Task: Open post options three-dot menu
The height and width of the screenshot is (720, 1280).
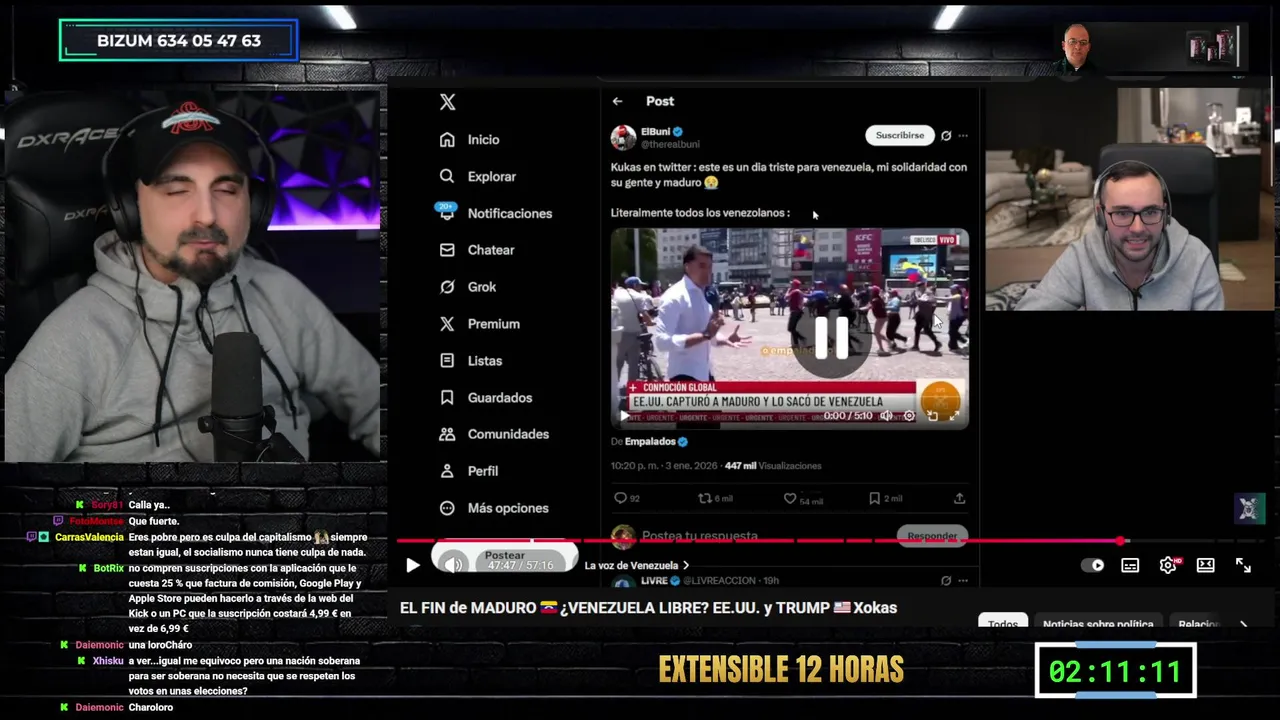Action: click(x=963, y=135)
